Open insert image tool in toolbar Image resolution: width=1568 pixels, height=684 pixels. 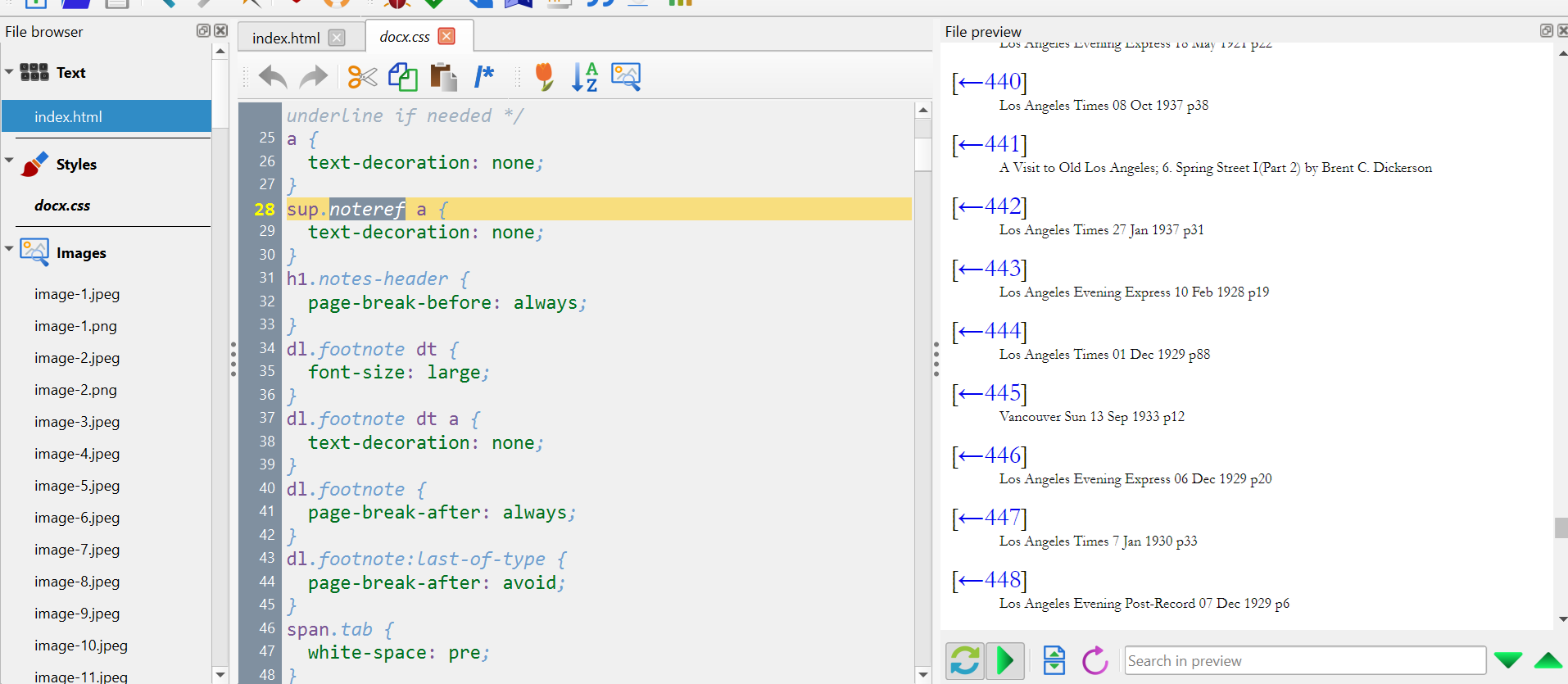(x=626, y=77)
